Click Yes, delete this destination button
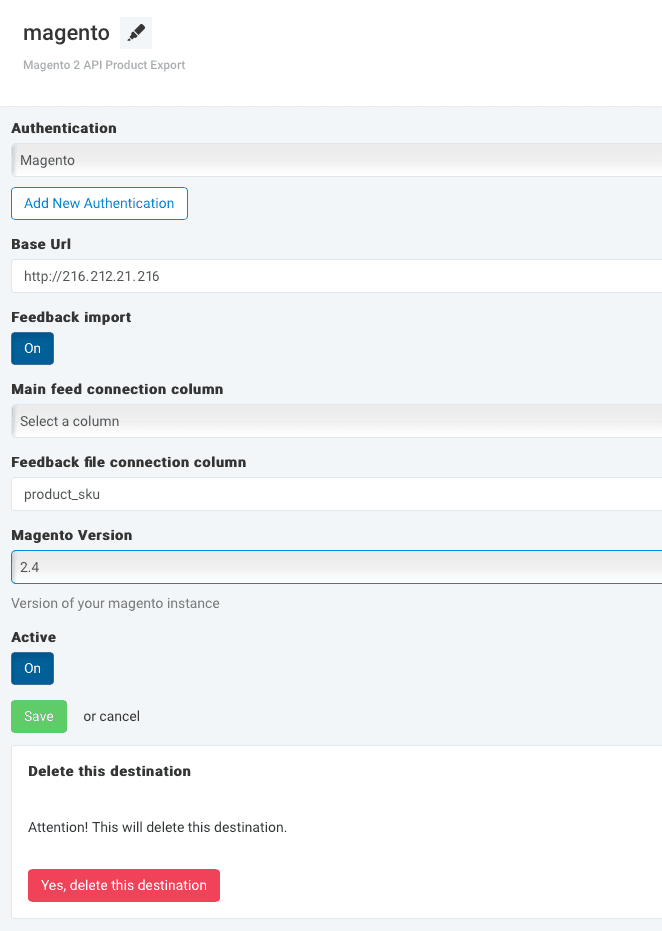 [124, 885]
